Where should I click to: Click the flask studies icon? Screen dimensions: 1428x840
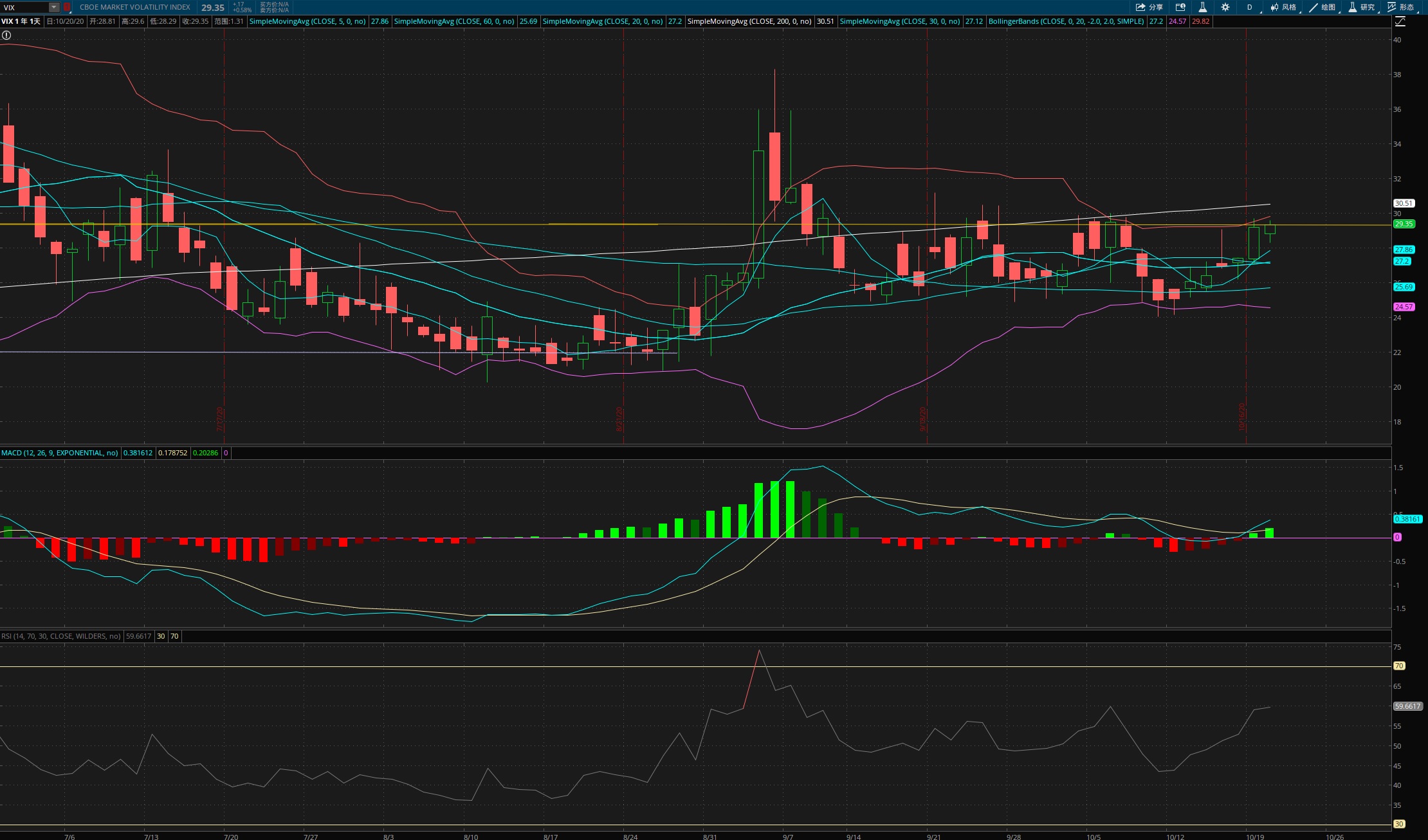[x=1202, y=7]
